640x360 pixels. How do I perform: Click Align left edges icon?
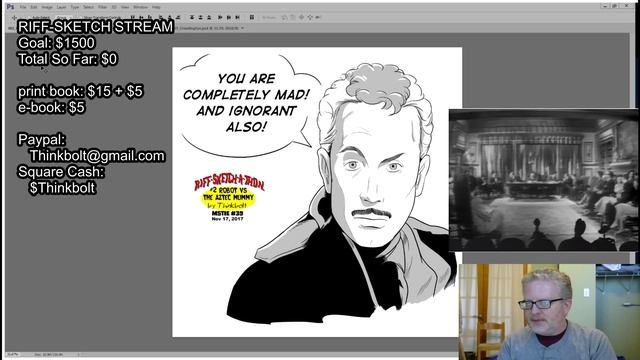(160, 18)
